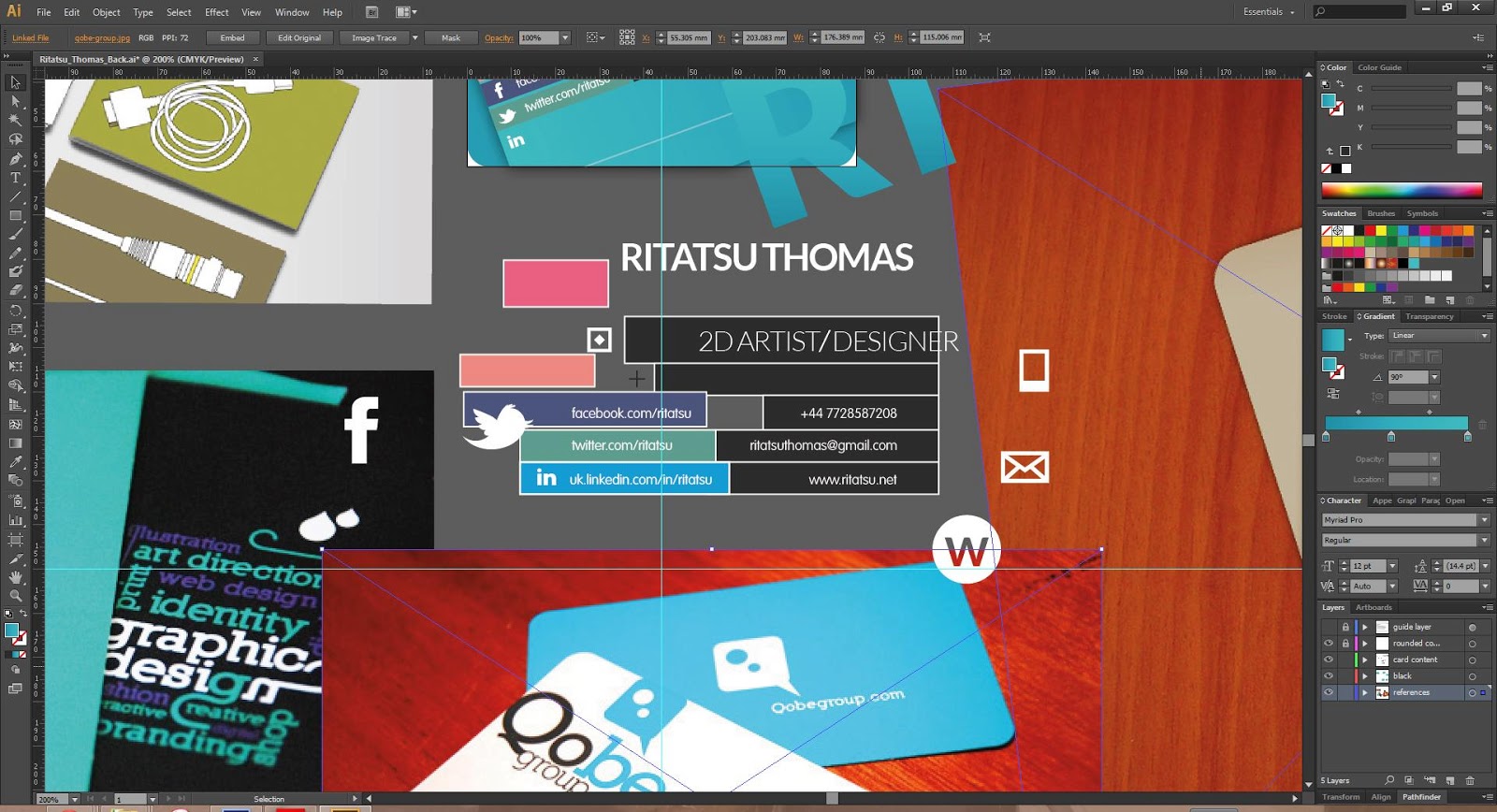Click the gradient slider bar in Gradient panel
The image size is (1497, 812).
(1396, 423)
